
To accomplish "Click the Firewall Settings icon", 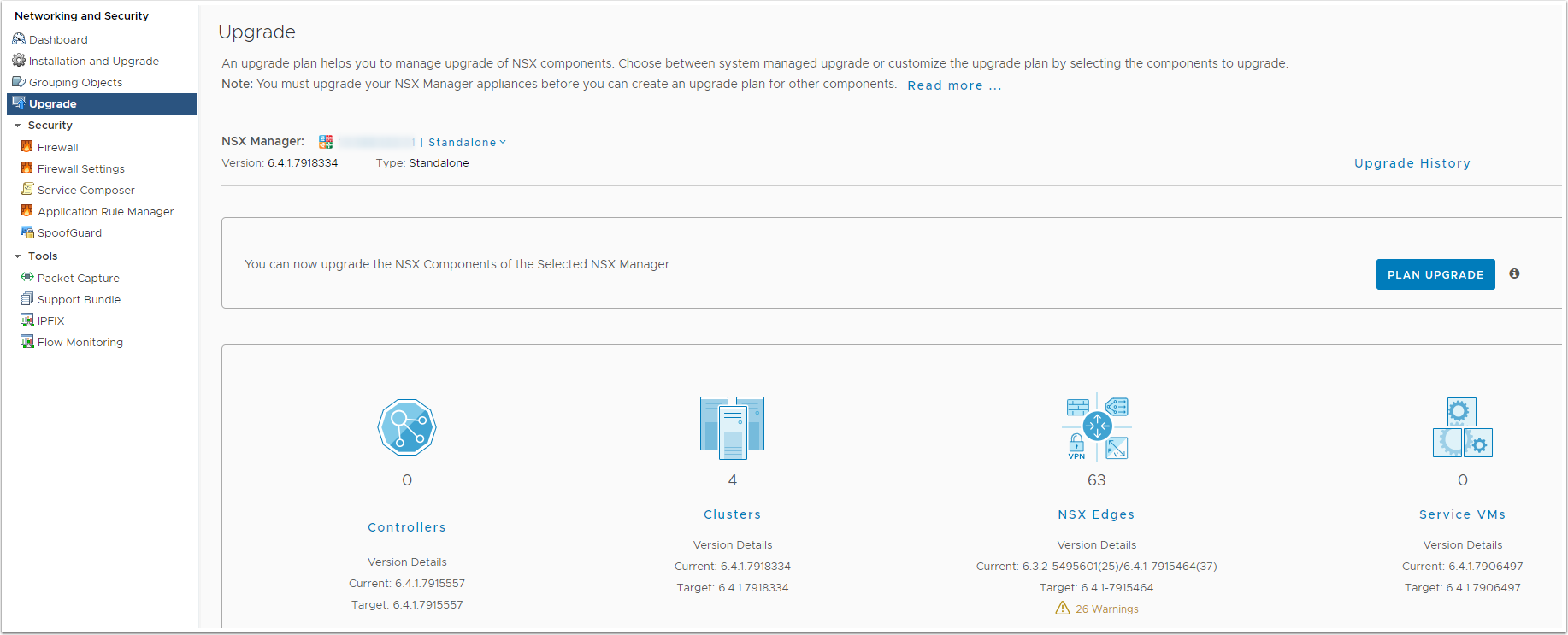I will [x=27, y=168].
